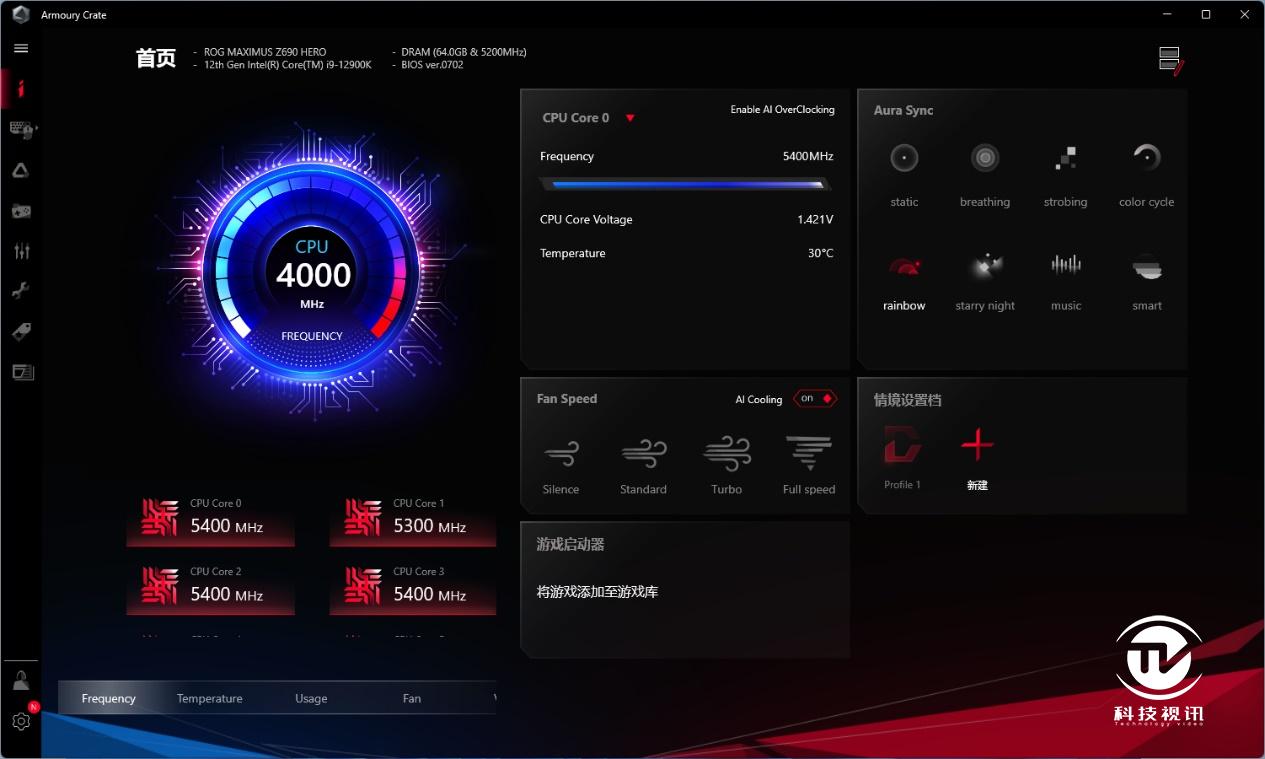The image size is (1265, 759).
Task: Open the Game Library gamepad icon in sidebar
Action: 21,211
